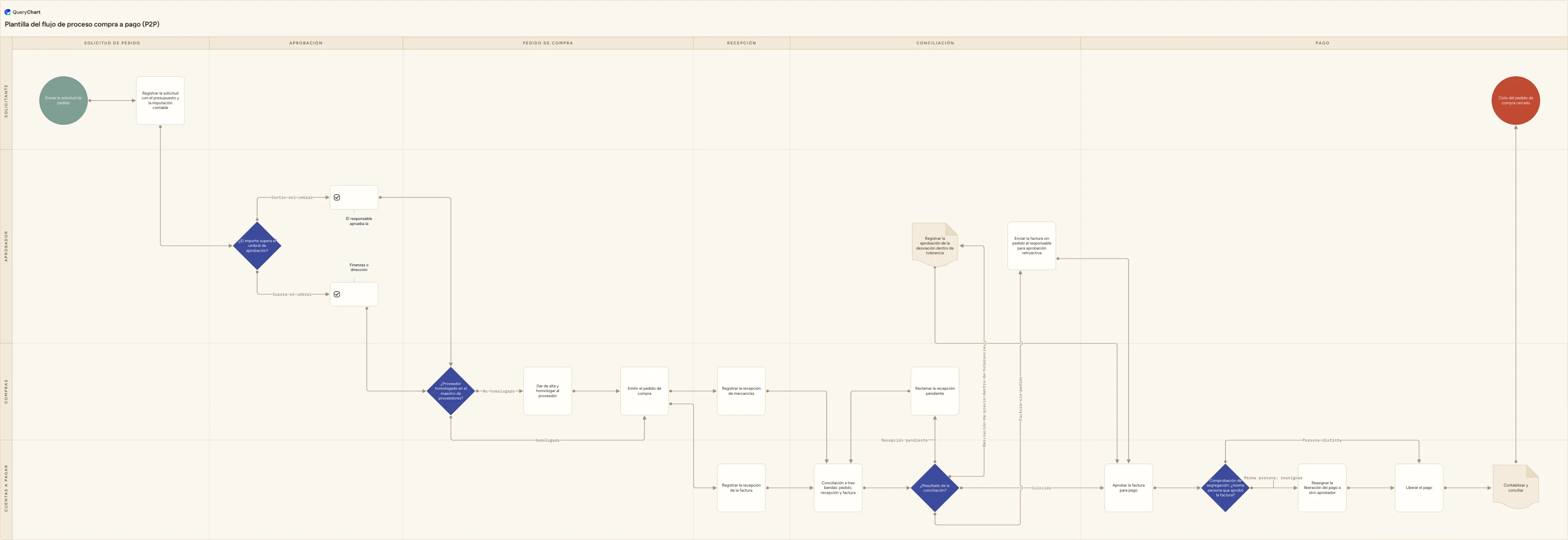Tick the checkbox in the 'Supera el umbral' node

(337, 294)
